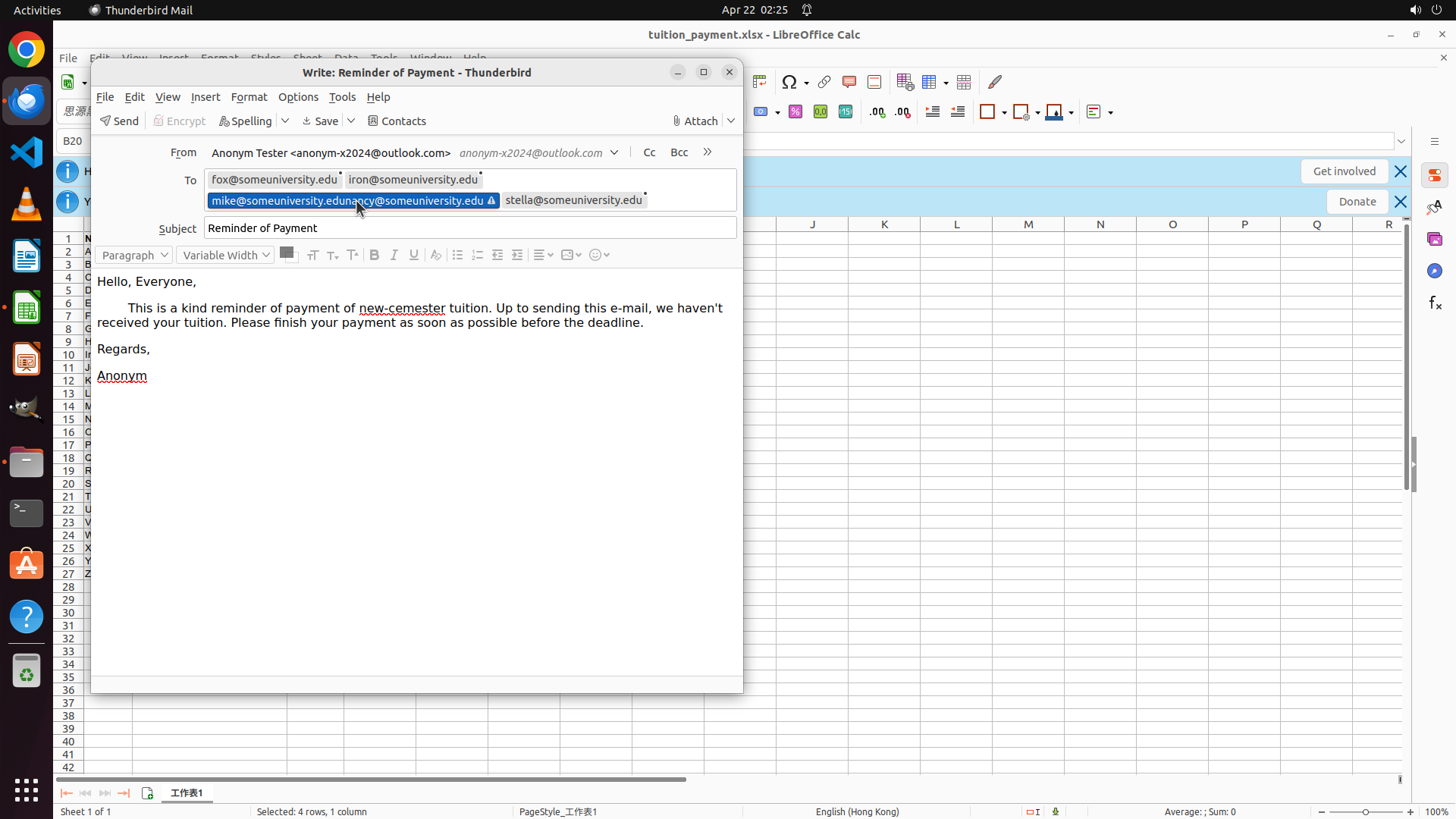Add a Bcc recipient field

point(679,152)
